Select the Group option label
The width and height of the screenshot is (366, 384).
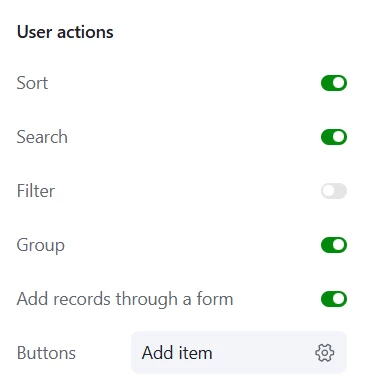coord(41,245)
